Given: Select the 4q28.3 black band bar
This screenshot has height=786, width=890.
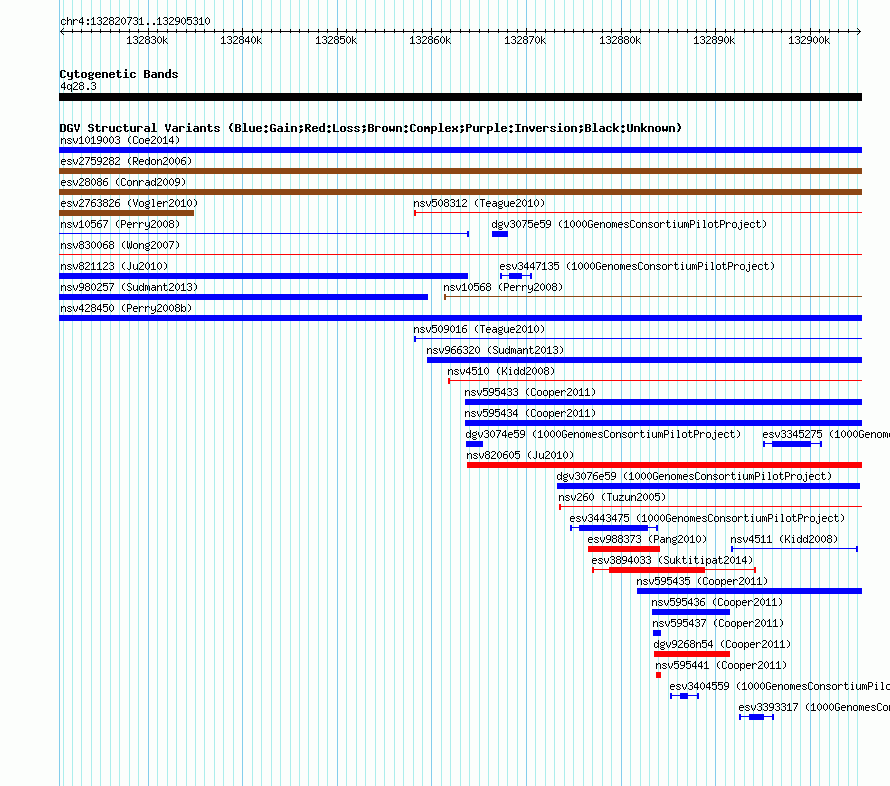Looking at the screenshot, I should (x=460, y=97).
